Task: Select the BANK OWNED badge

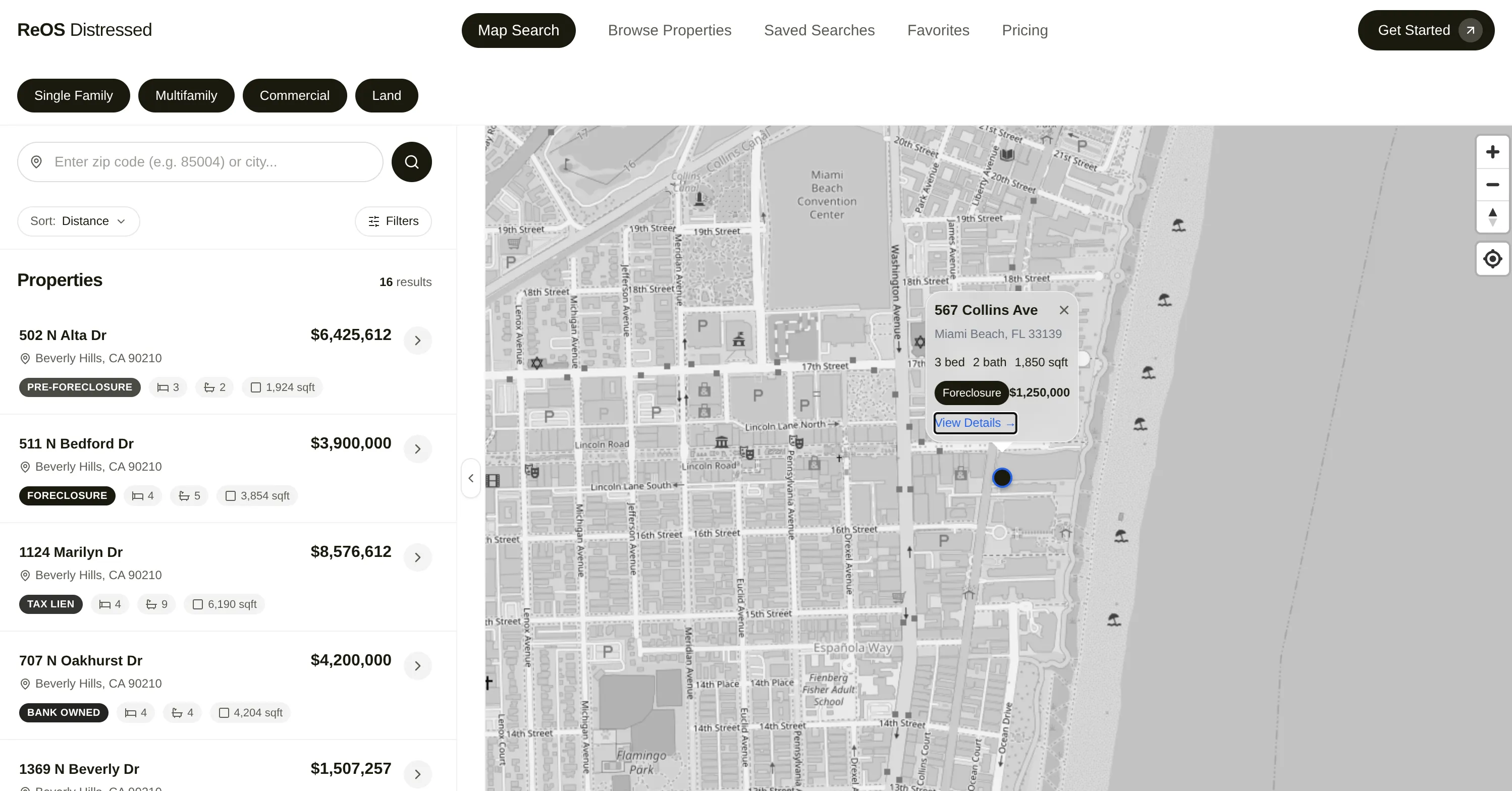Action: point(64,713)
